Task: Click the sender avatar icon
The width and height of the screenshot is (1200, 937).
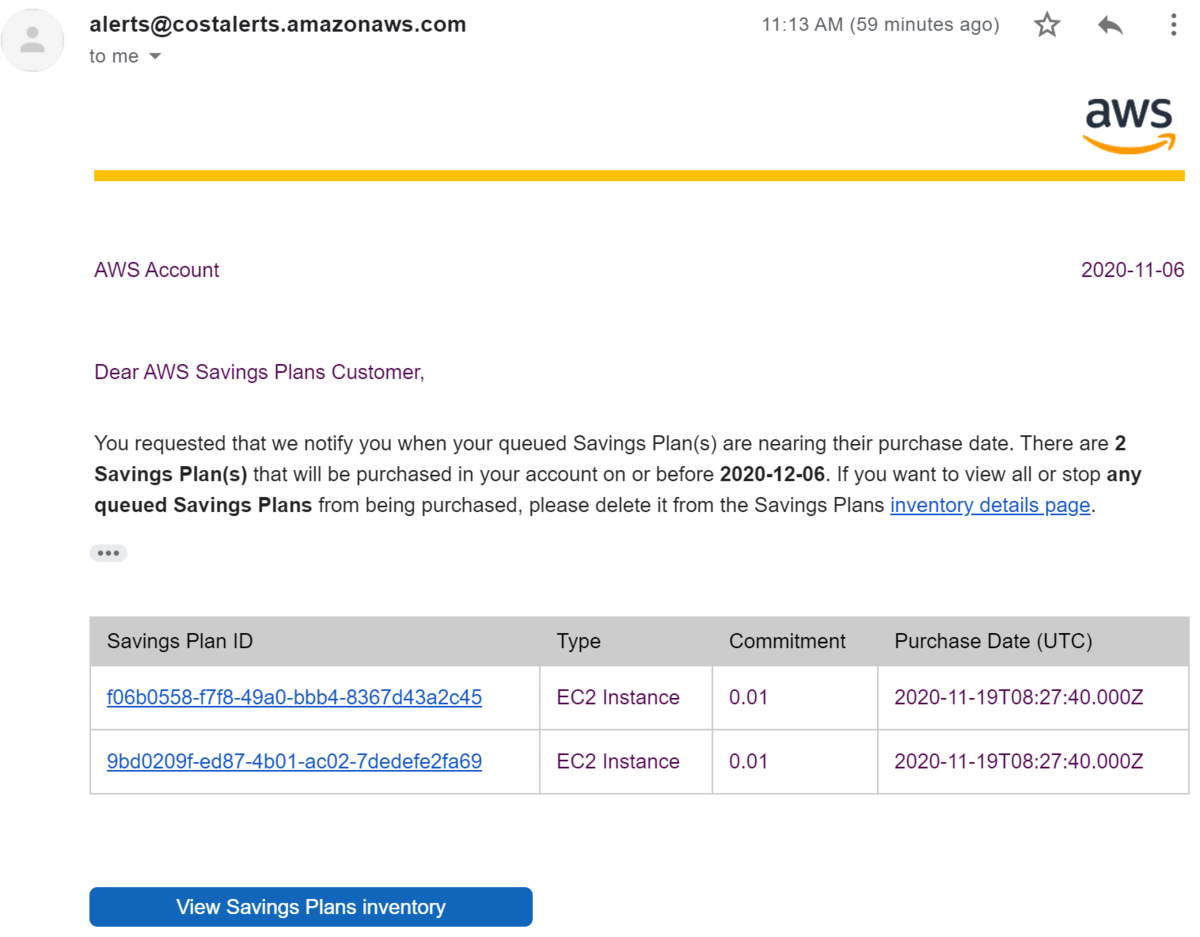Action: click(33, 40)
